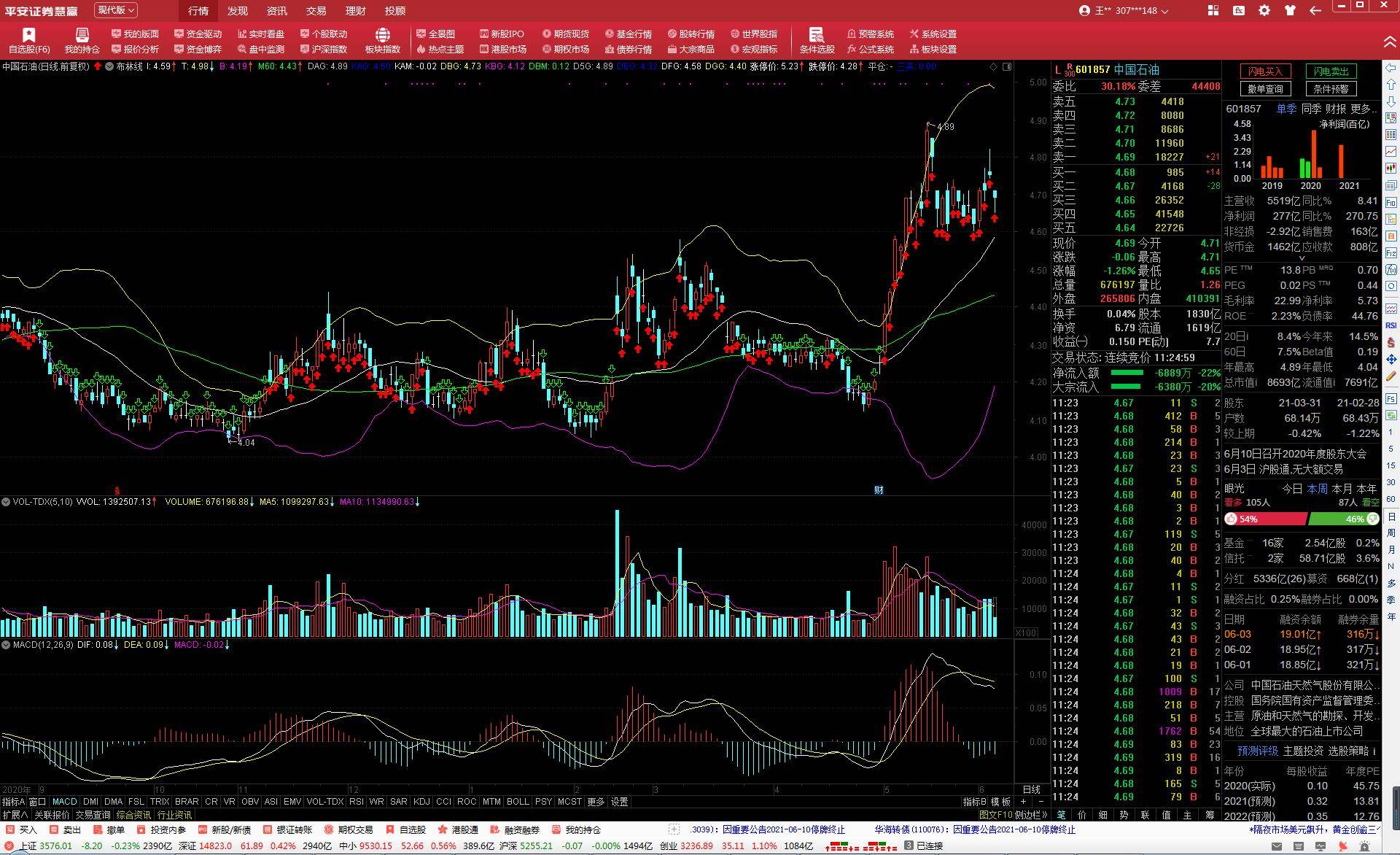Click the 54% bullish red bar

tap(1265, 519)
